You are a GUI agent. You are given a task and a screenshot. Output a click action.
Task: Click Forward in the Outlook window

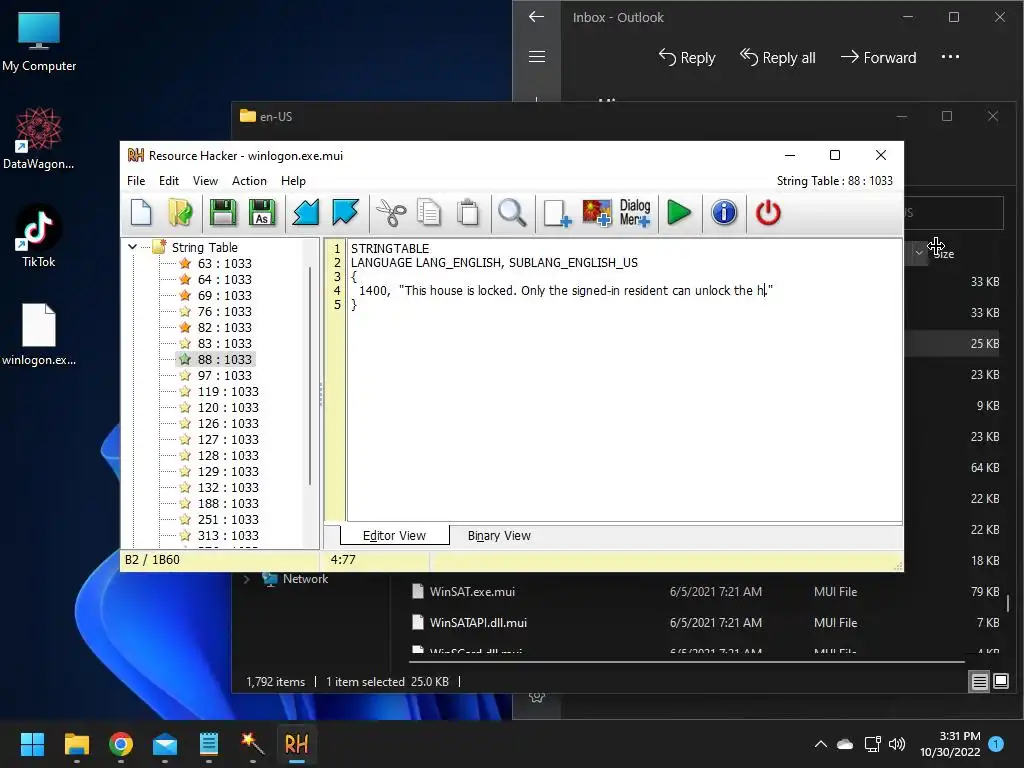[878, 57]
